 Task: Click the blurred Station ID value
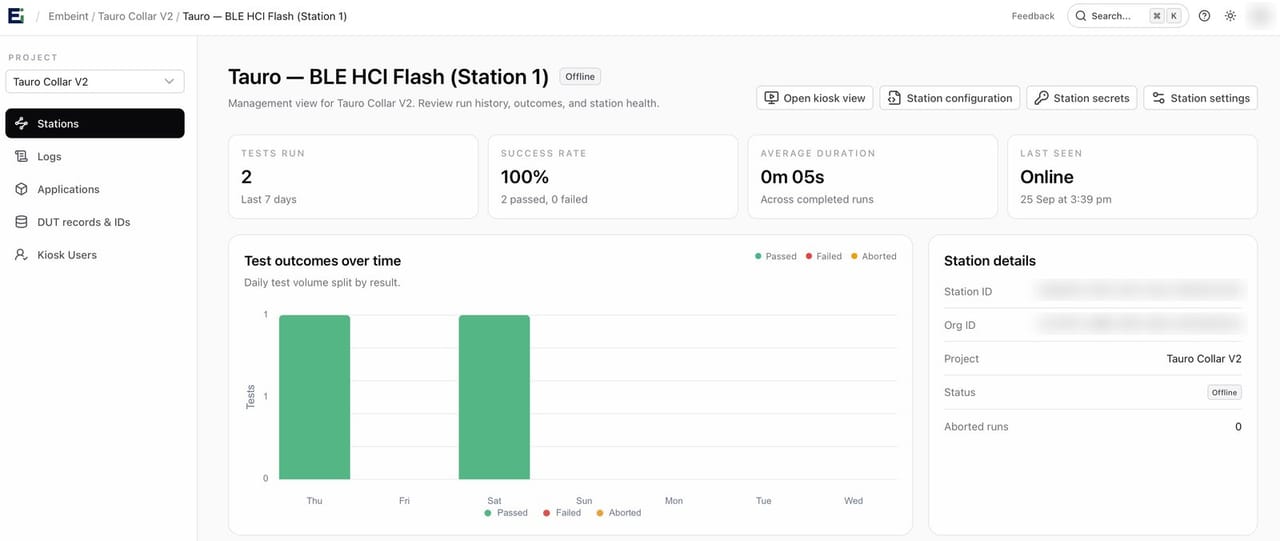pyautogui.click(x=1141, y=291)
